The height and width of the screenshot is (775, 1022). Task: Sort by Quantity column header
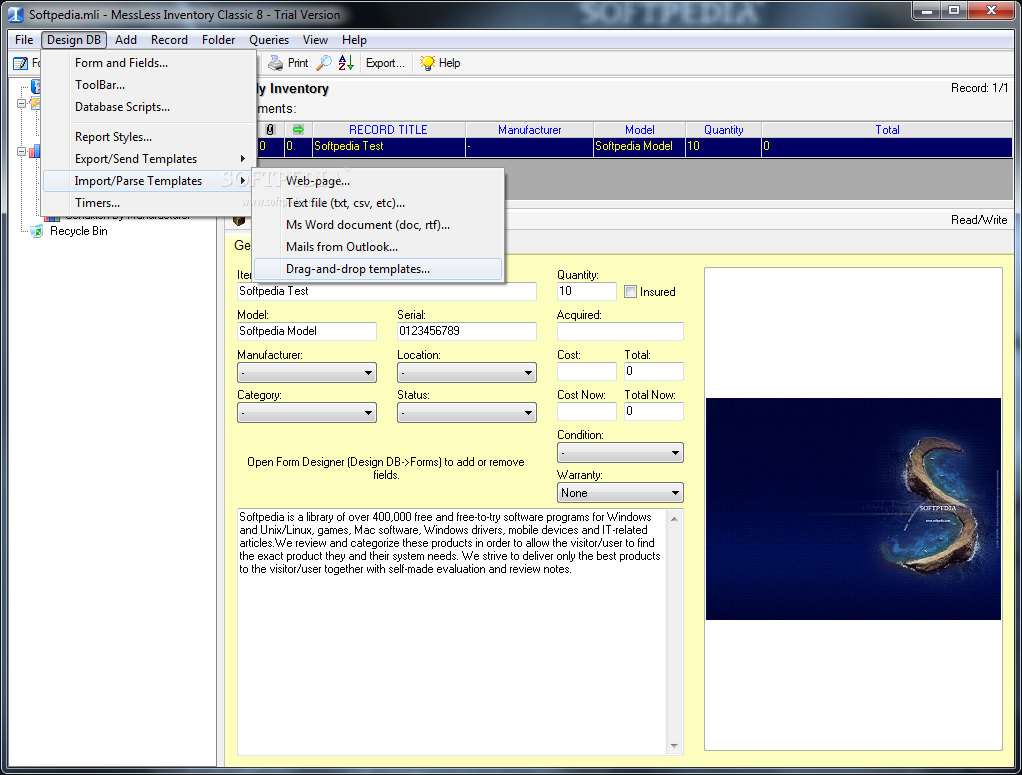coord(723,130)
